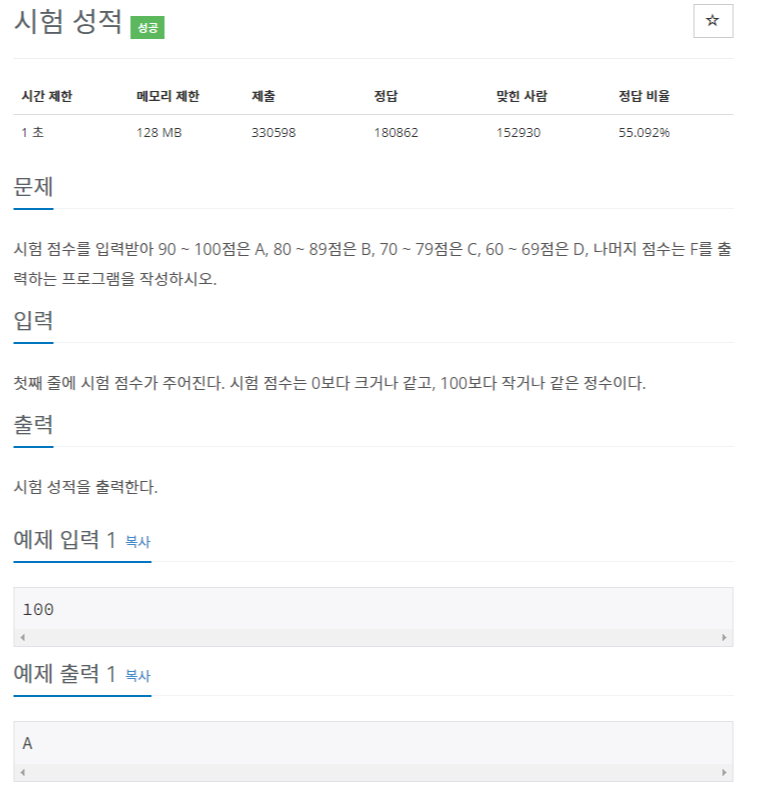The height and width of the screenshot is (795, 783).
Task: Click the 출력 section heading
Action: pyautogui.click(x=33, y=424)
